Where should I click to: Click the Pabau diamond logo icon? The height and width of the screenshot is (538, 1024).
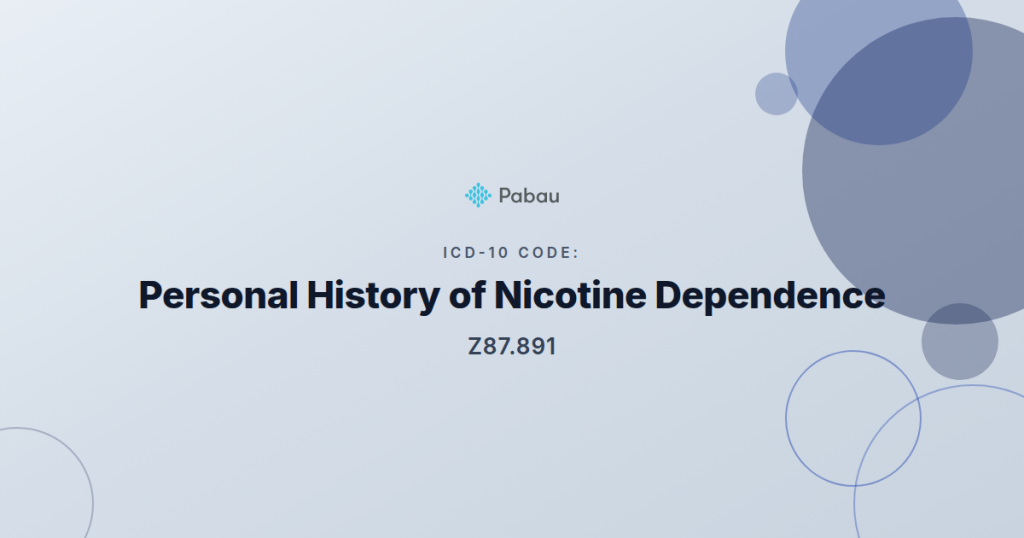pos(478,195)
